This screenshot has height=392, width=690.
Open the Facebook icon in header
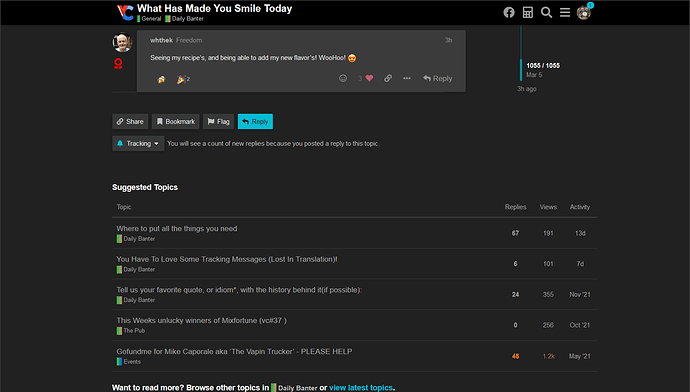(x=509, y=12)
